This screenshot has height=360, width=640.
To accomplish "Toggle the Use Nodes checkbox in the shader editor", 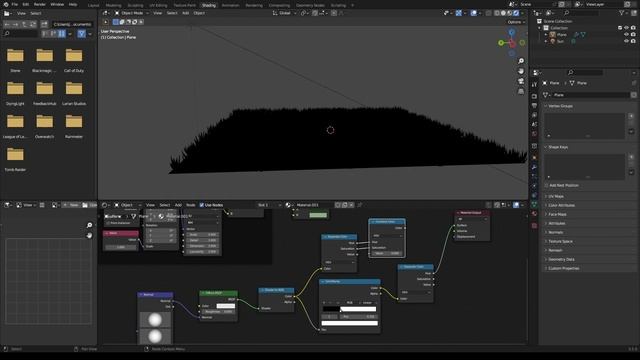I will click(x=202, y=205).
